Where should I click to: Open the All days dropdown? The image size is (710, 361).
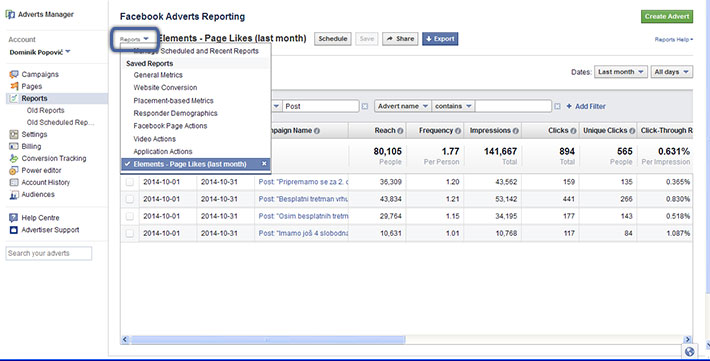672,72
